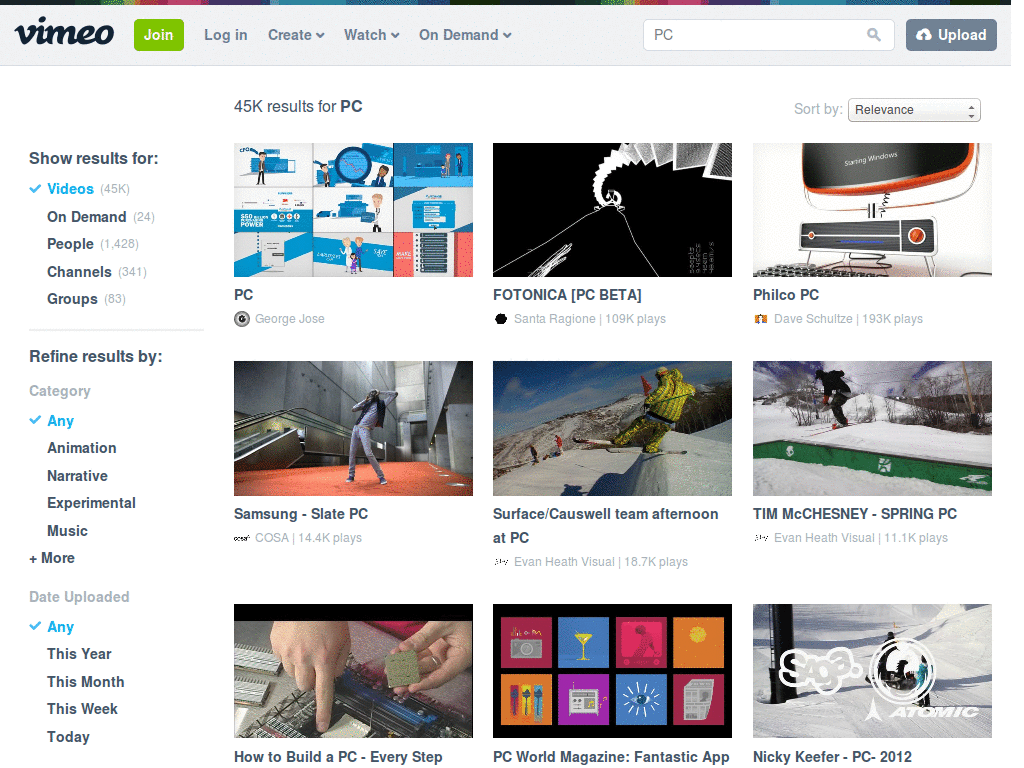Open the PC animated infographic thumbnail
The image size is (1024, 768).
tap(353, 210)
